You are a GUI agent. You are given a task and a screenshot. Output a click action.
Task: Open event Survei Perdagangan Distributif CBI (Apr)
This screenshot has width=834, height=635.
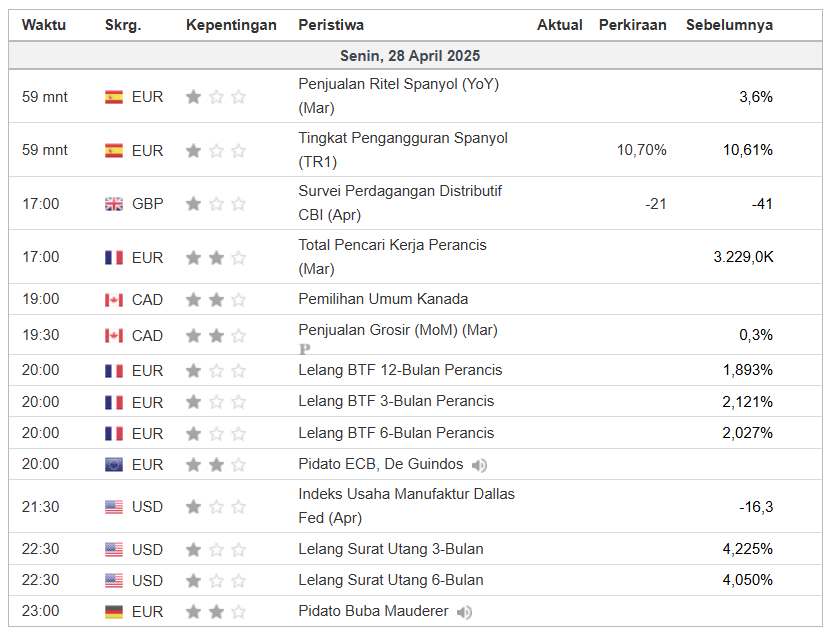coord(400,203)
